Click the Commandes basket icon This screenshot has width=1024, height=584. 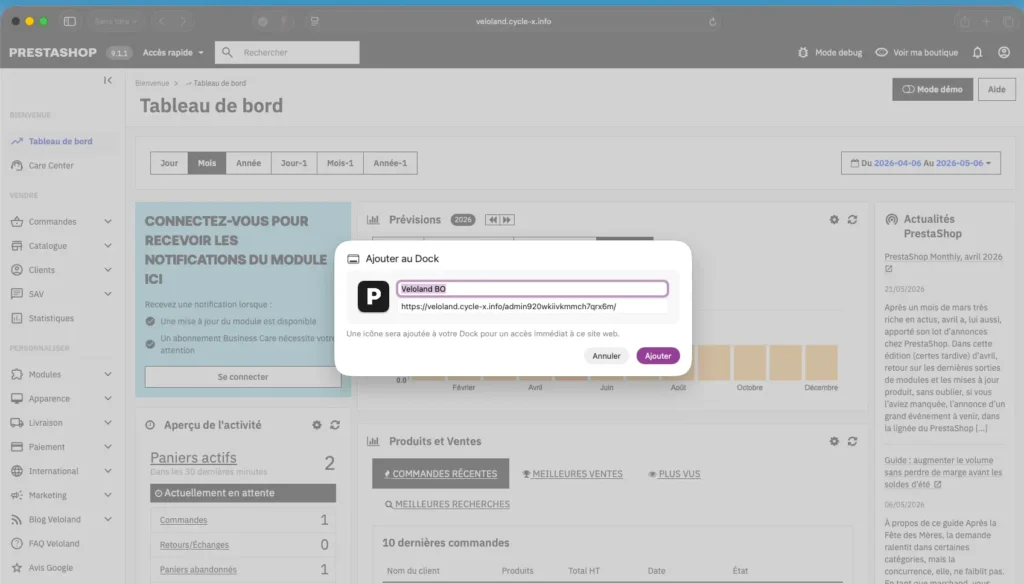(x=17, y=221)
